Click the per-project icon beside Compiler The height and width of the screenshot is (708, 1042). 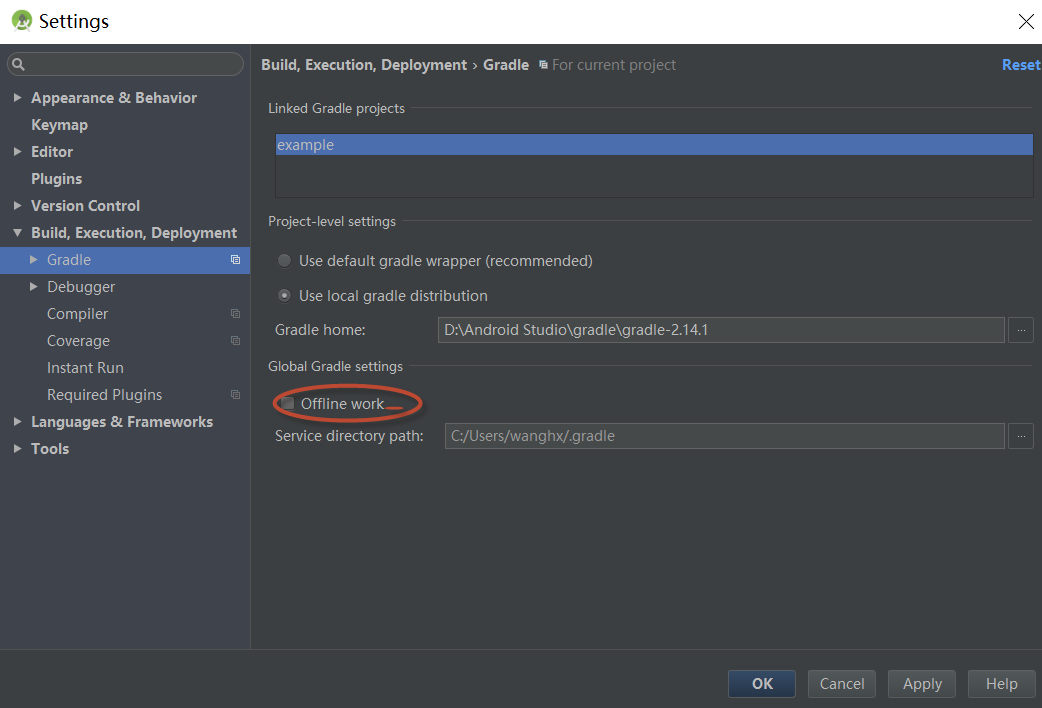tap(235, 314)
